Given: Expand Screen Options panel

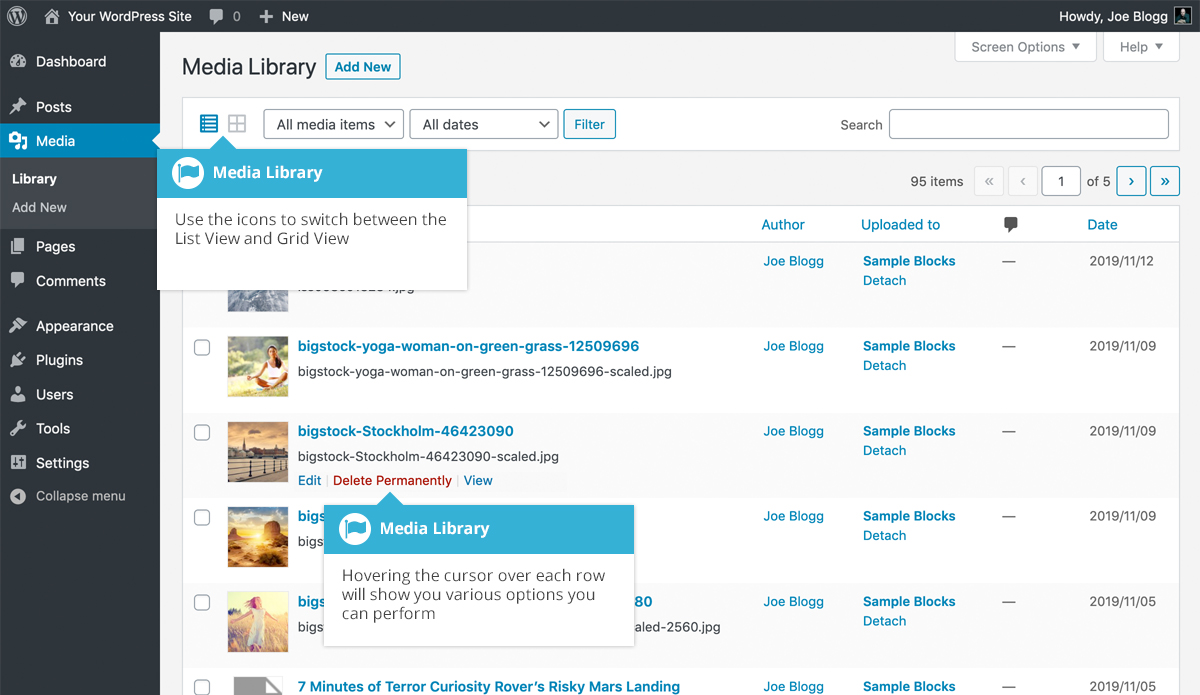Looking at the screenshot, I should click(1026, 47).
